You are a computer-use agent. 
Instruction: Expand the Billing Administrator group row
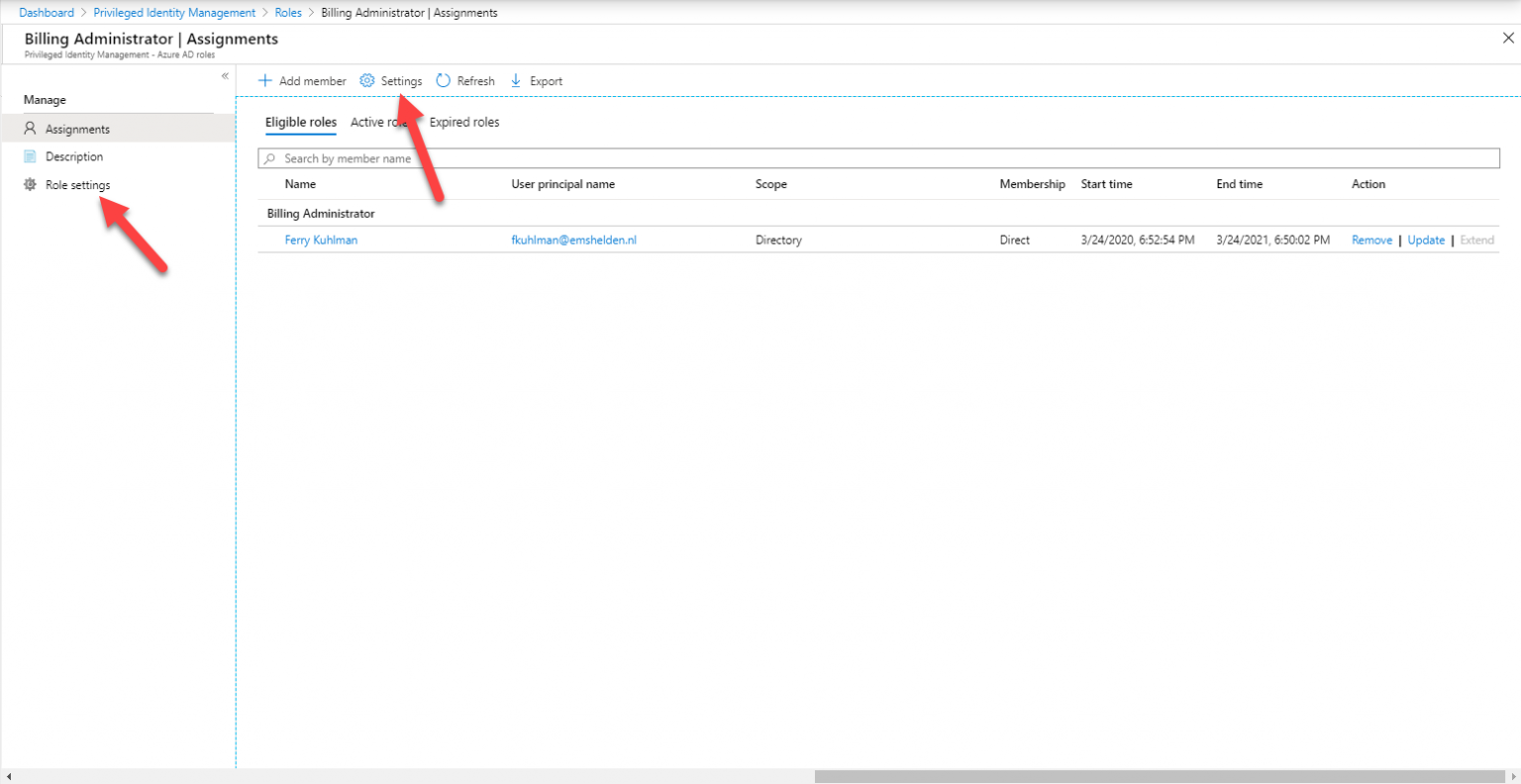[x=320, y=213]
